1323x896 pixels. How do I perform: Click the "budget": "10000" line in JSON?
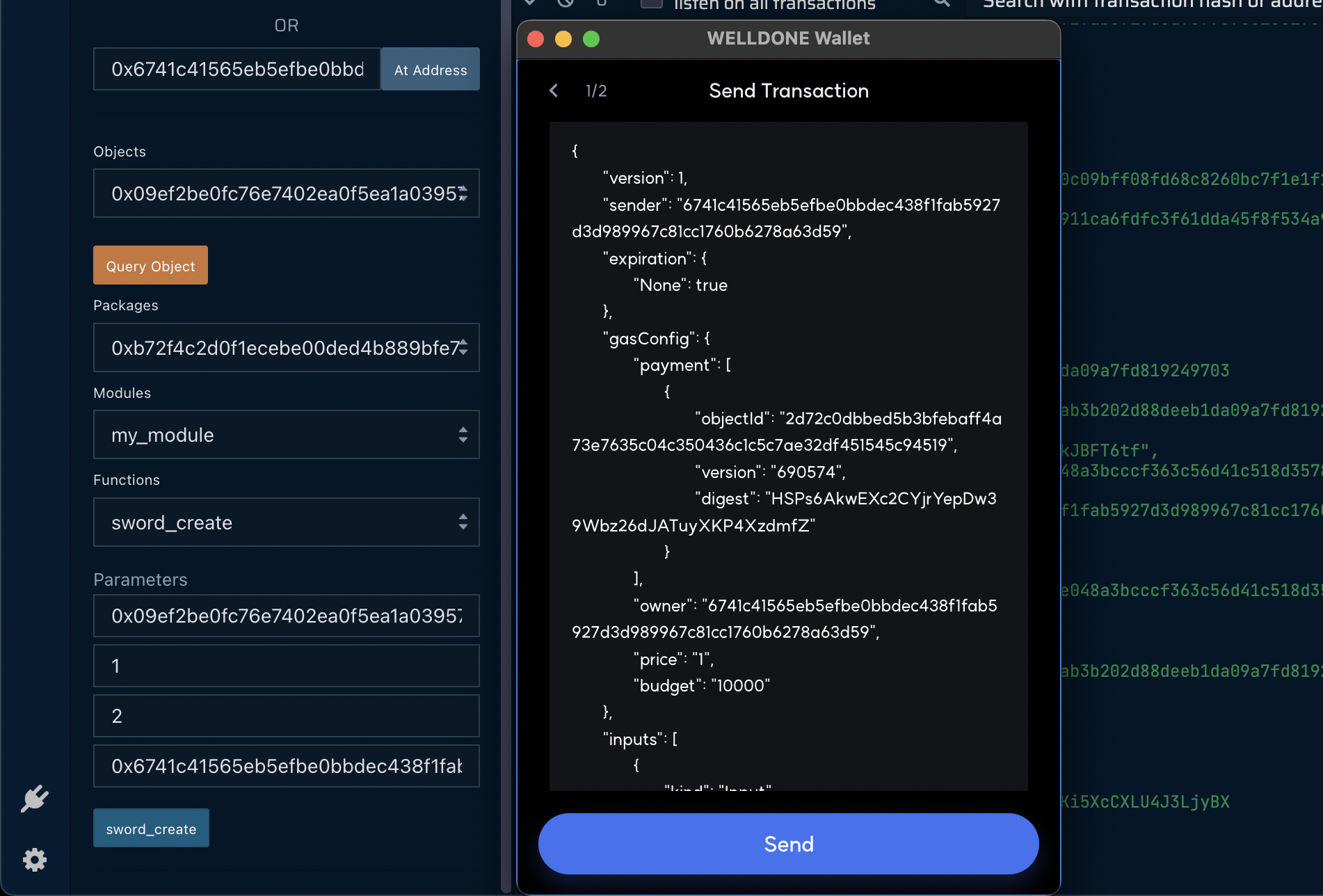(x=702, y=686)
